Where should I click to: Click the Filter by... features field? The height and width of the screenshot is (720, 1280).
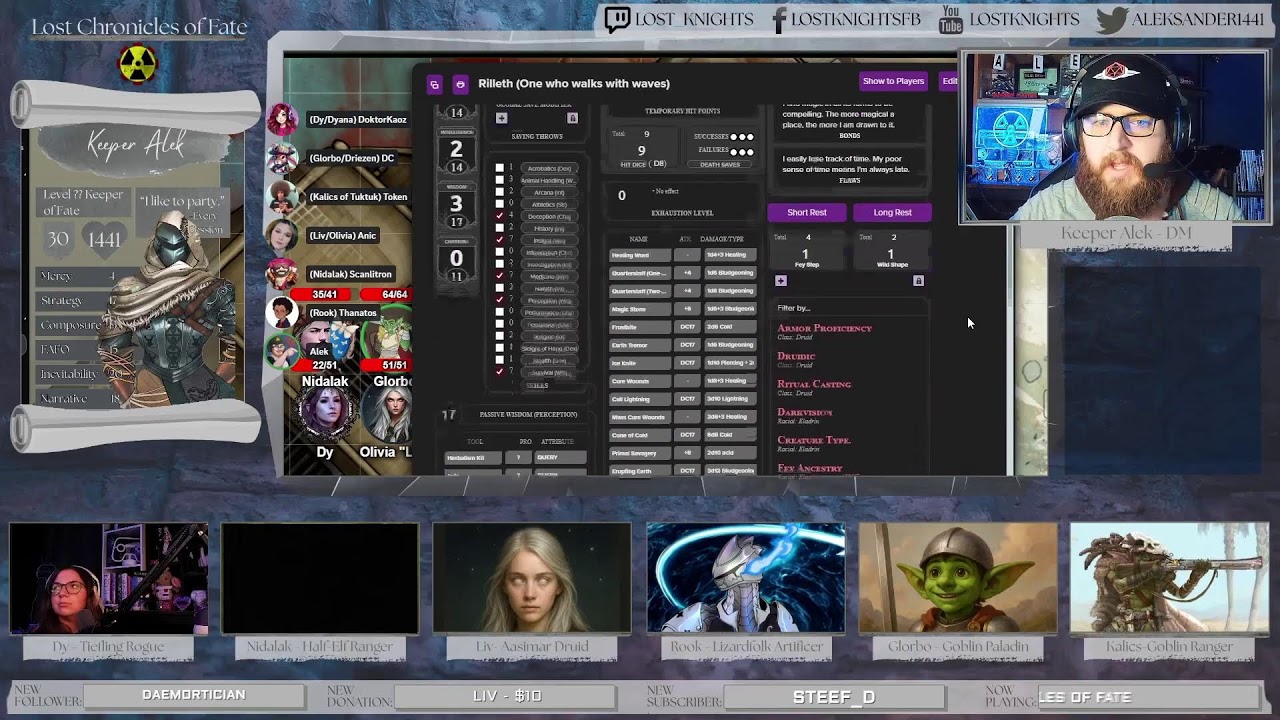tap(850, 308)
